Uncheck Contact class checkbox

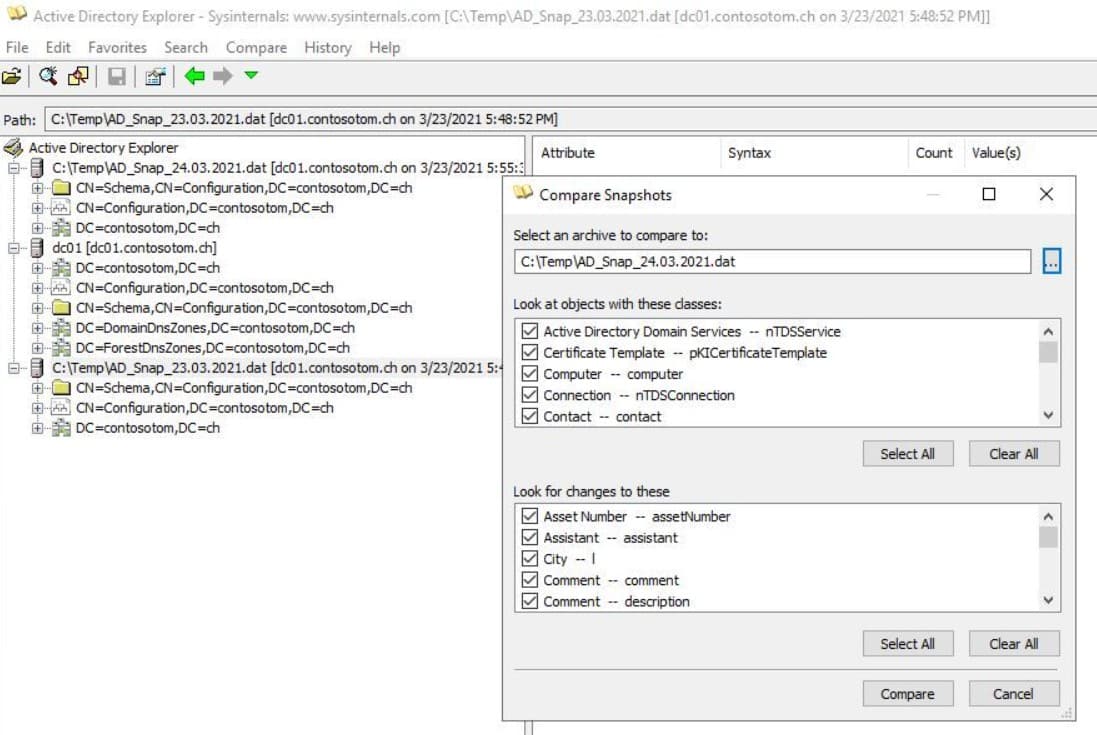pyautogui.click(x=530, y=416)
